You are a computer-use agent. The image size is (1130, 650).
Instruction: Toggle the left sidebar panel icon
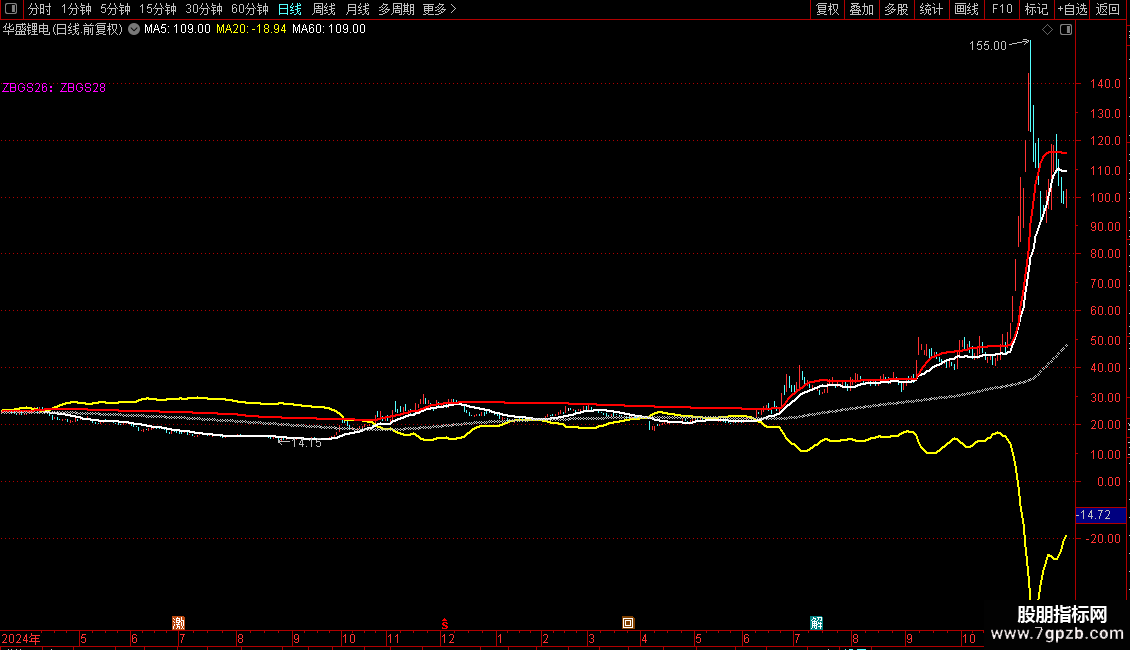point(11,9)
